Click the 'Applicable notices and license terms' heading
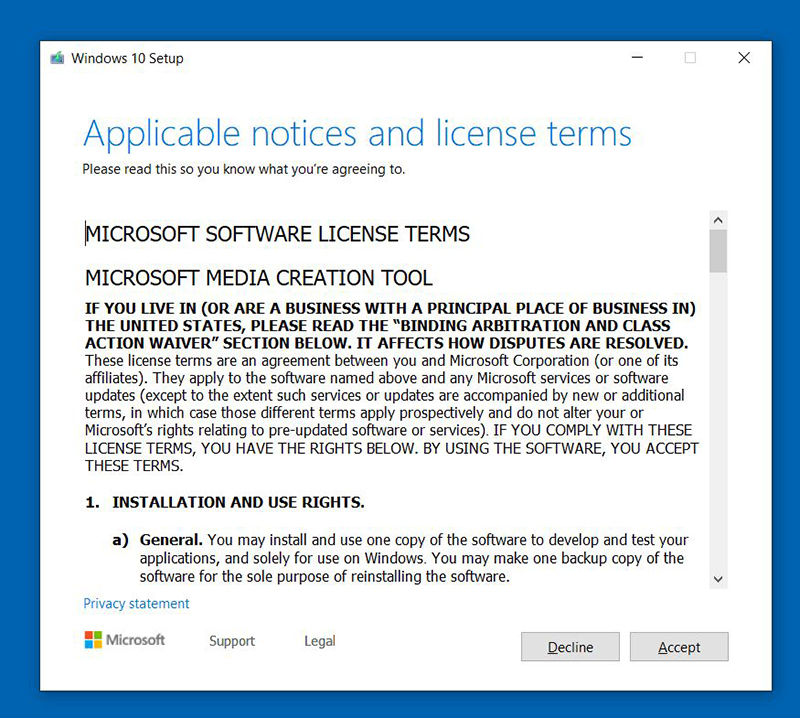 [x=357, y=134]
